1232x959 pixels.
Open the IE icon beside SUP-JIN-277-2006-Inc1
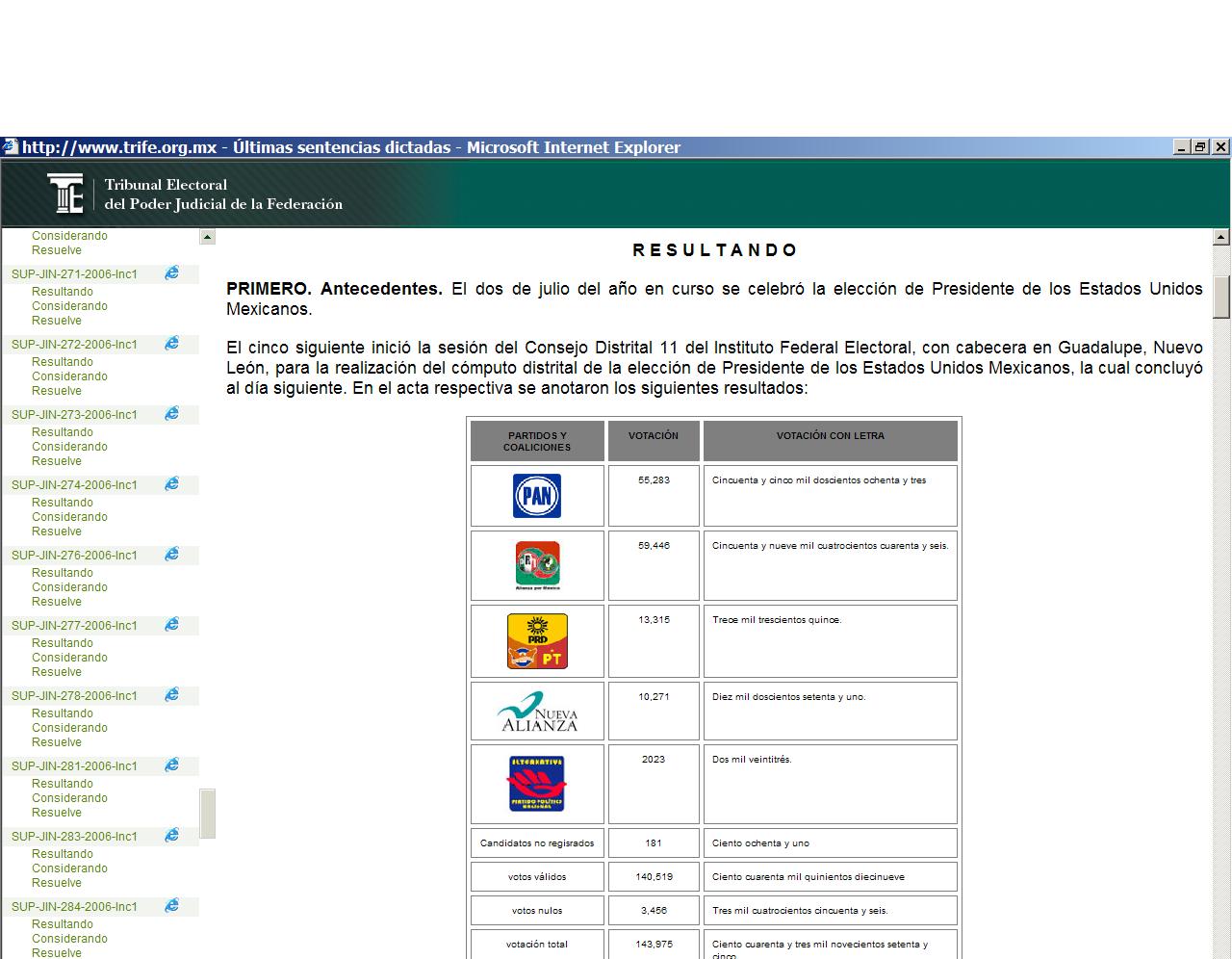point(171,625)
